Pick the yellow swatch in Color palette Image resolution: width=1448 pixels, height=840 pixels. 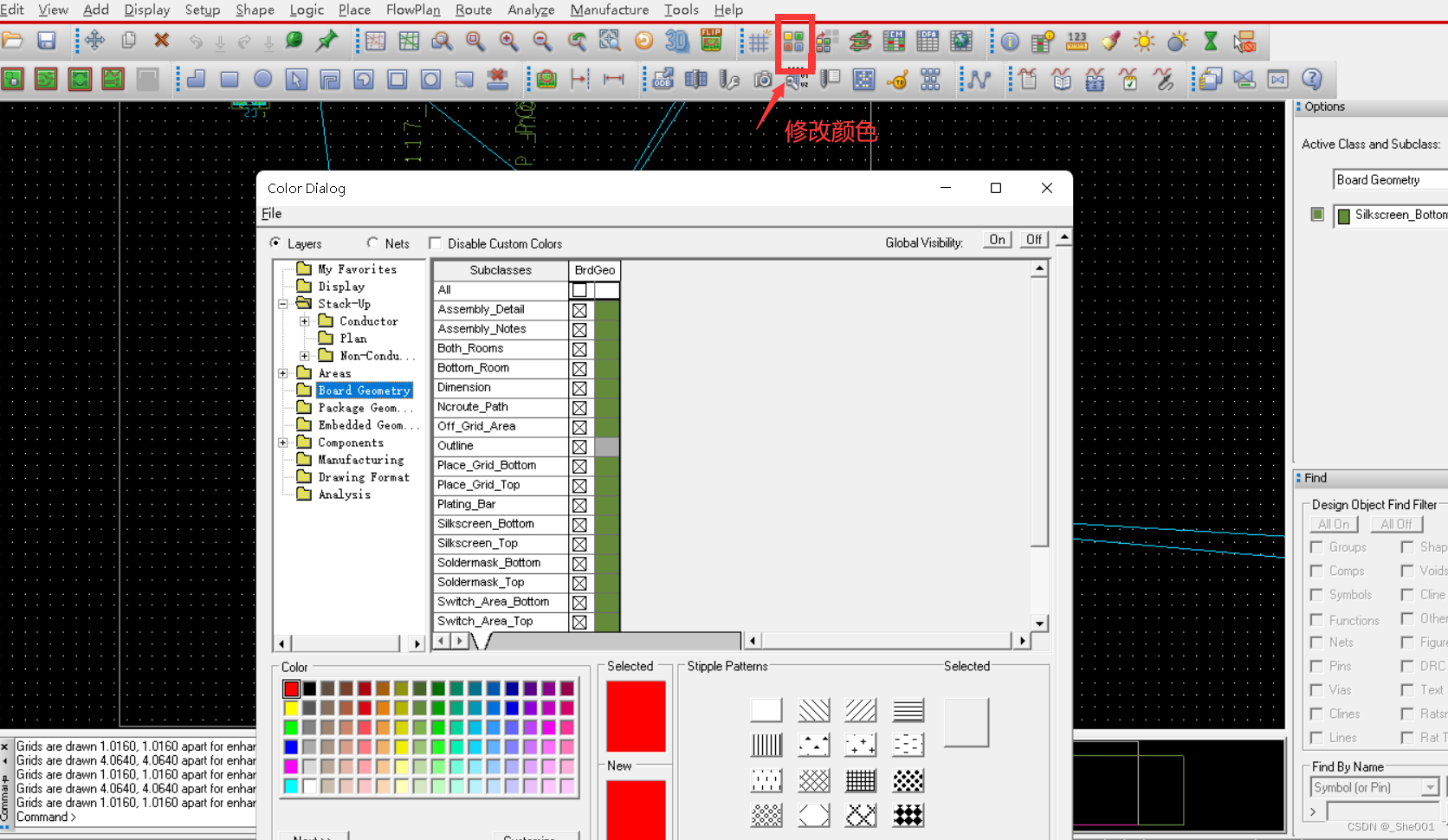pos(291,708)
